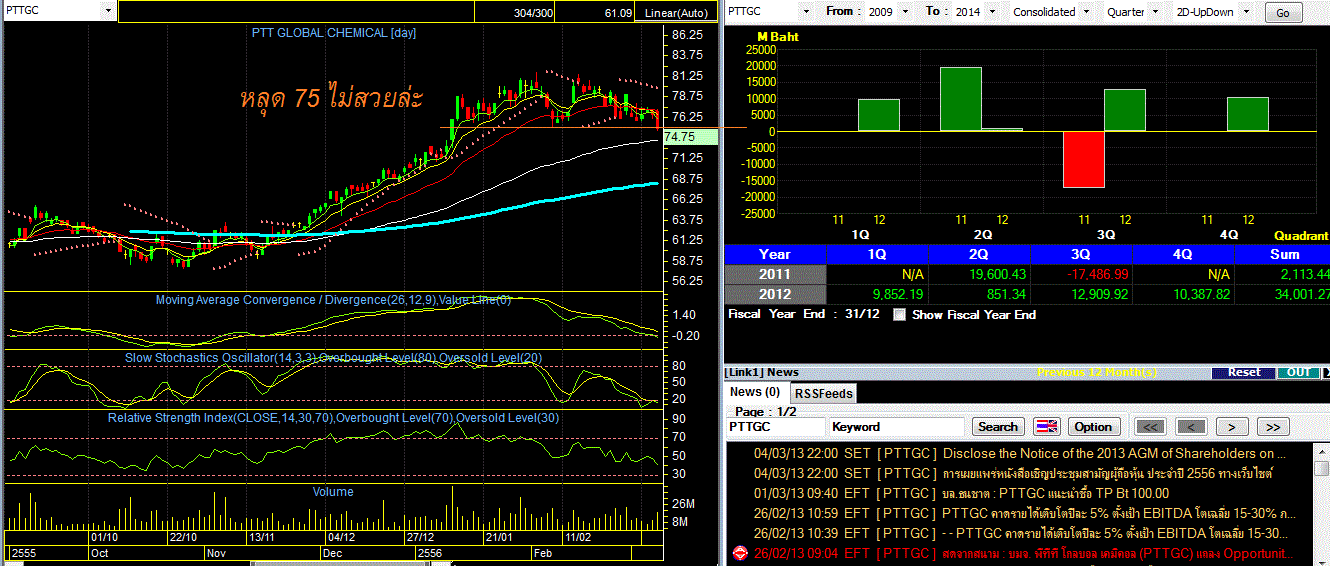
Task: Click the red news alert icon
Action: (x=740, y=553)
